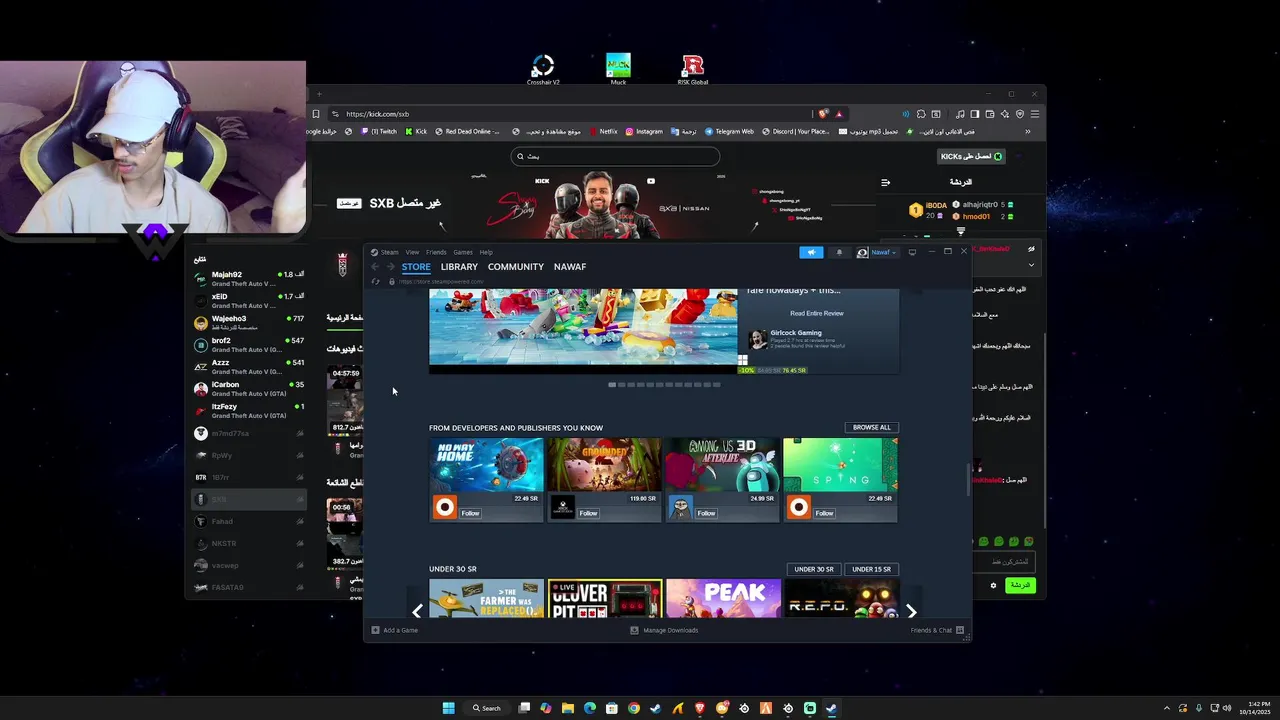Open a new browser tab with plus
Screen dimensions: 1280x720
pyautogui.click(x=320, y=95)
